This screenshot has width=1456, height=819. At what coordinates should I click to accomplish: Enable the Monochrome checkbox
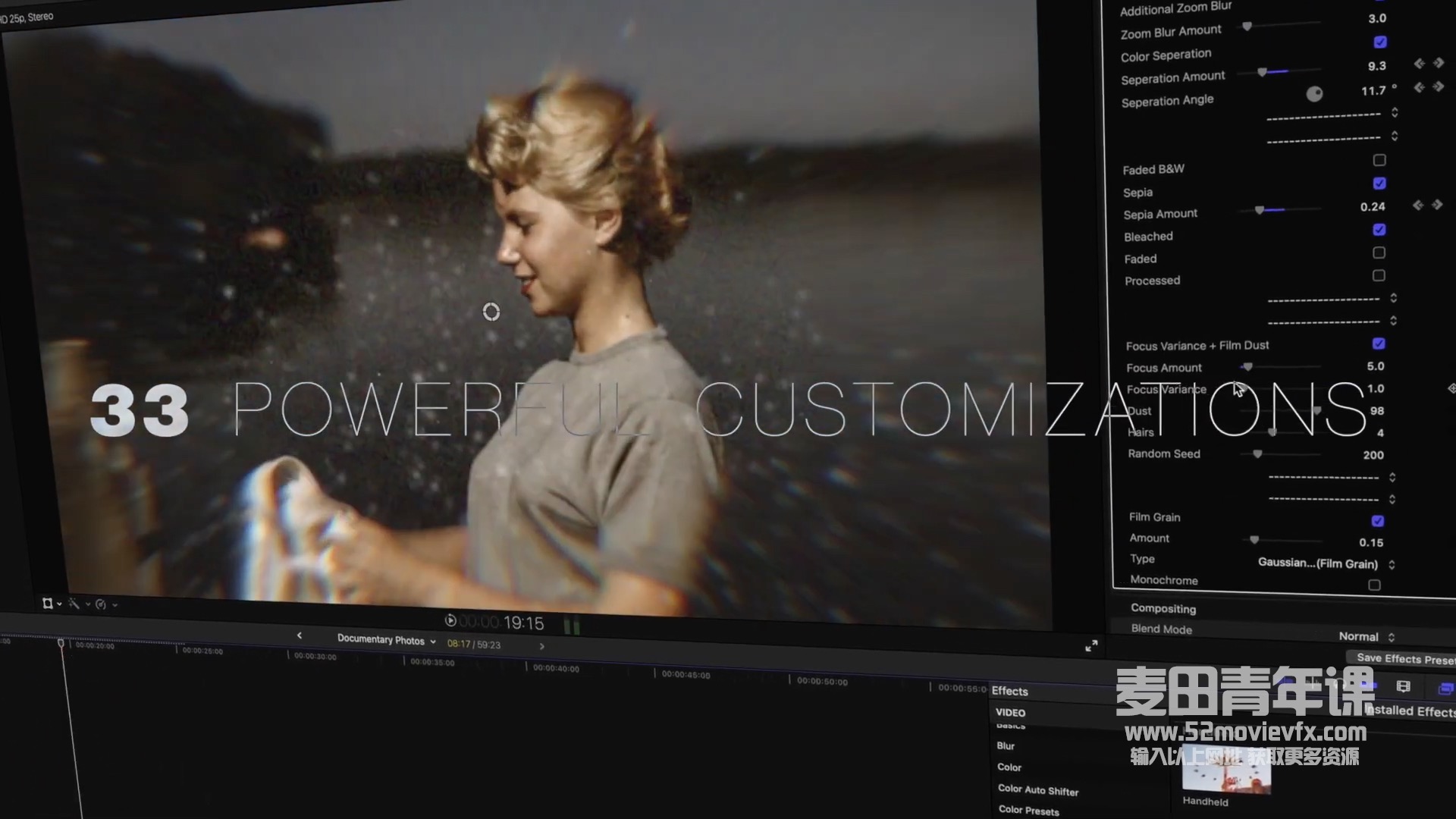(1374, 585)
